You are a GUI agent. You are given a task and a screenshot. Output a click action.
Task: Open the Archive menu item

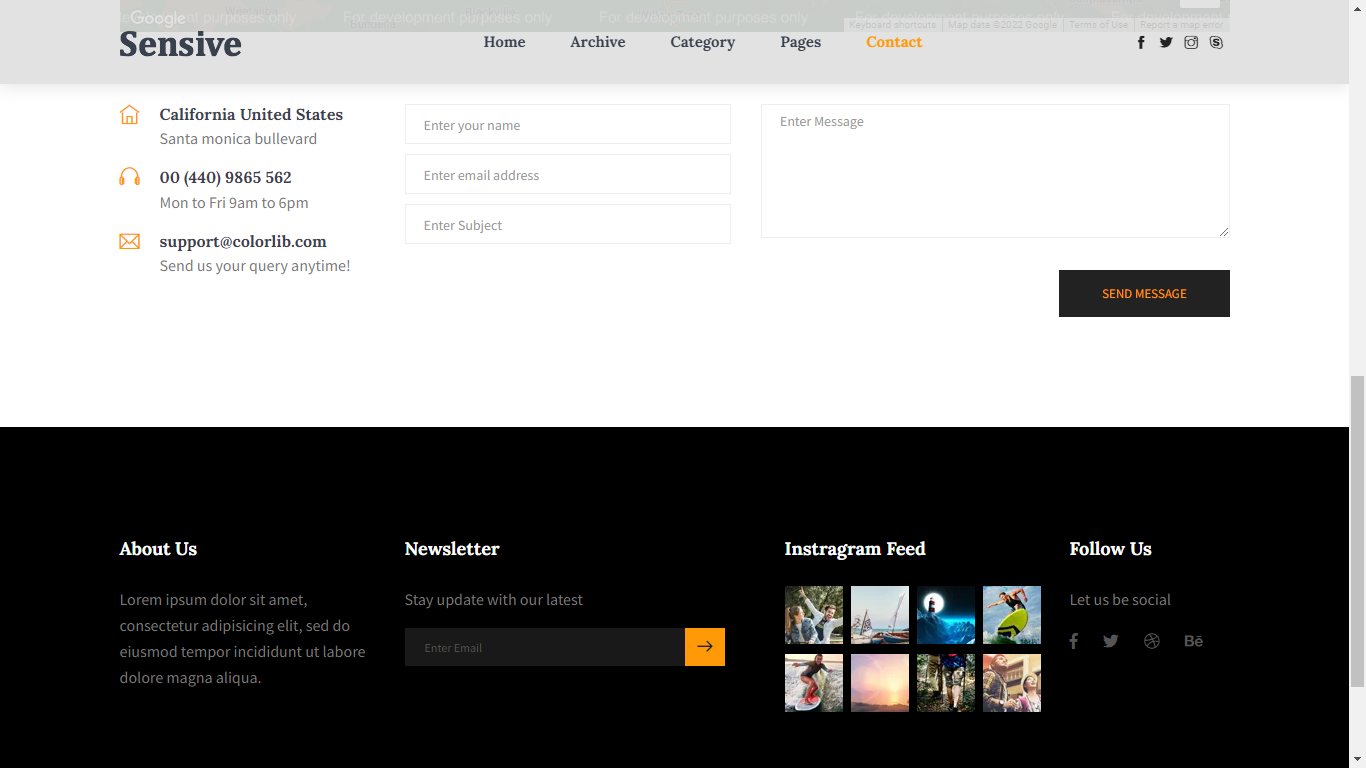pyautogui.click(x=598, y=42)
